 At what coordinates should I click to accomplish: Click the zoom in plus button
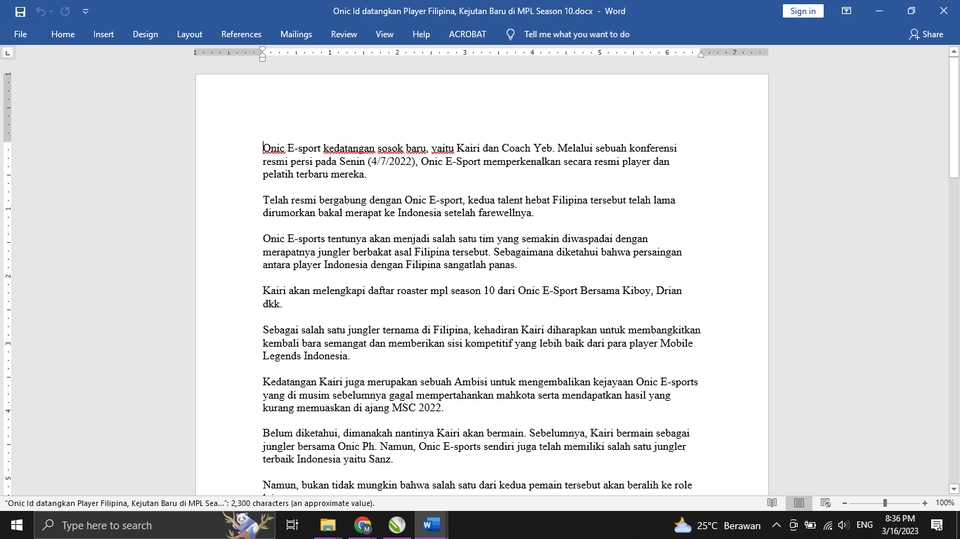(924, 503)
